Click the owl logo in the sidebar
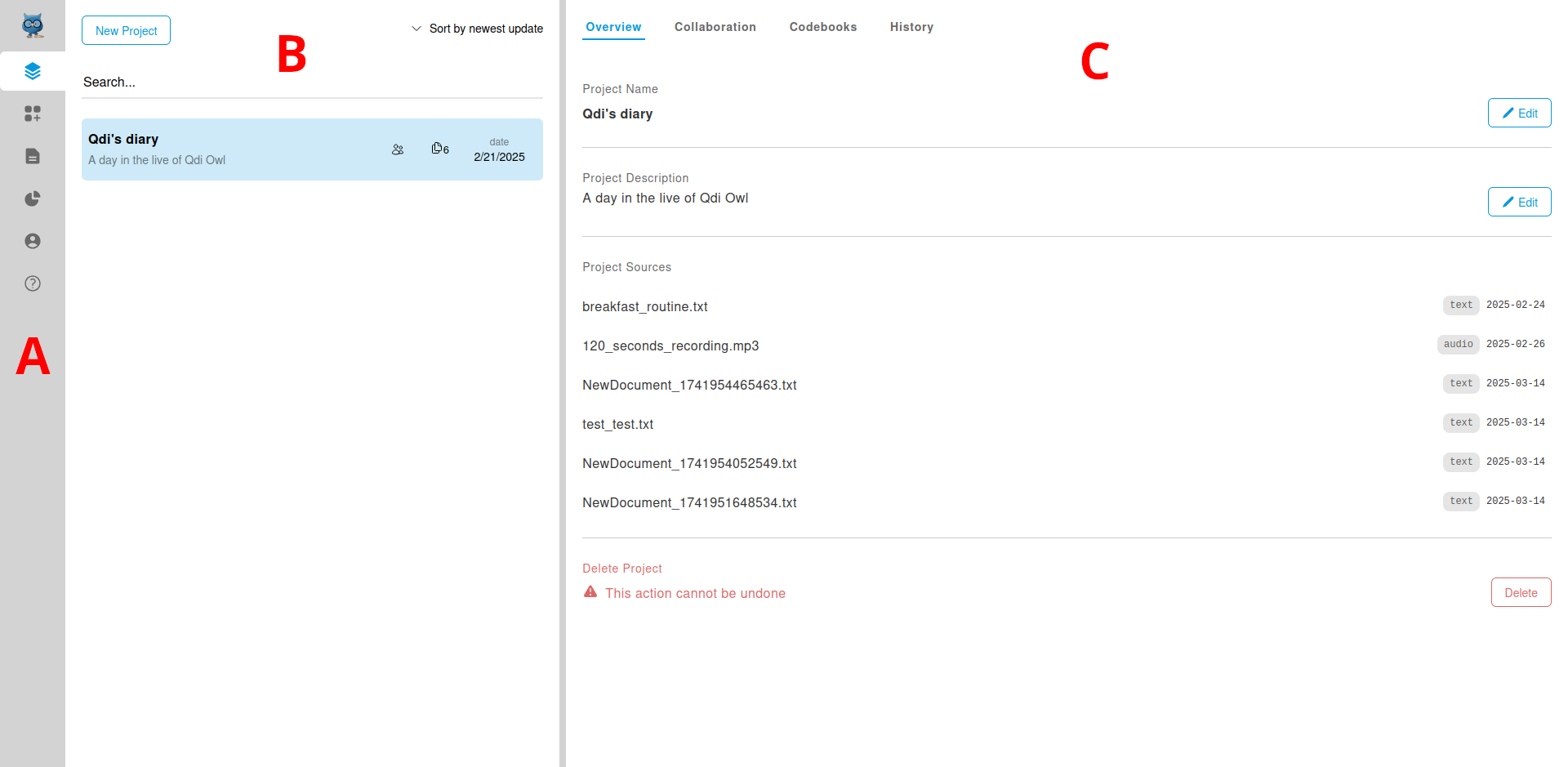This screenshot has width=1568, height=767. point(33,25)
